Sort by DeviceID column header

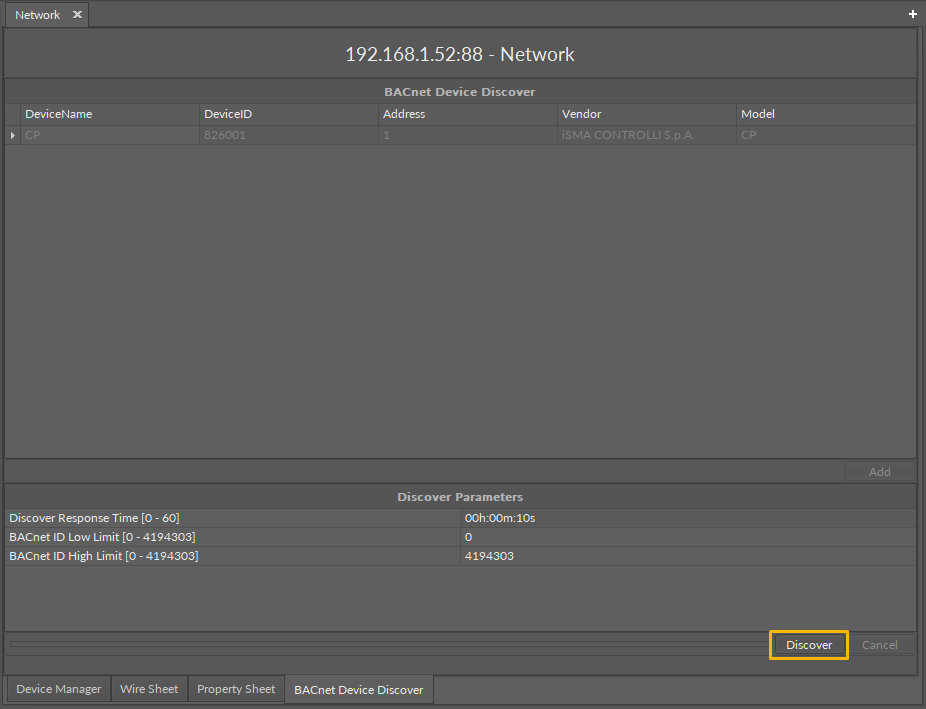[x=228, y=114]
